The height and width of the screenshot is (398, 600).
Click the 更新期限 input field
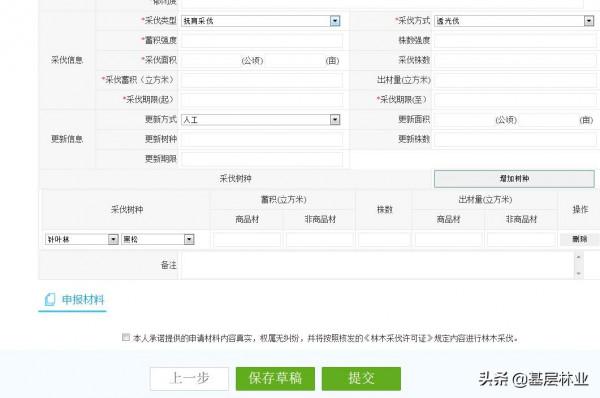(262, 159)
